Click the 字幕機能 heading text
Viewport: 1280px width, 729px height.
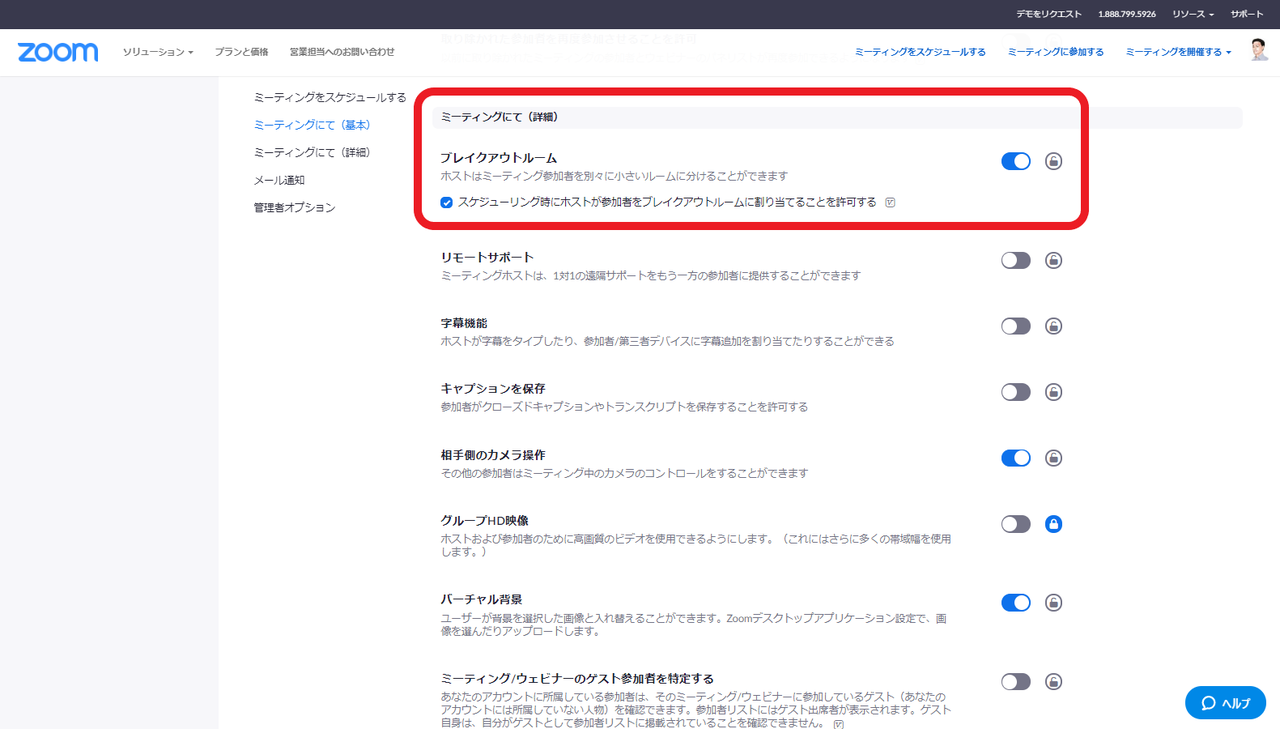tap(464, 323)
